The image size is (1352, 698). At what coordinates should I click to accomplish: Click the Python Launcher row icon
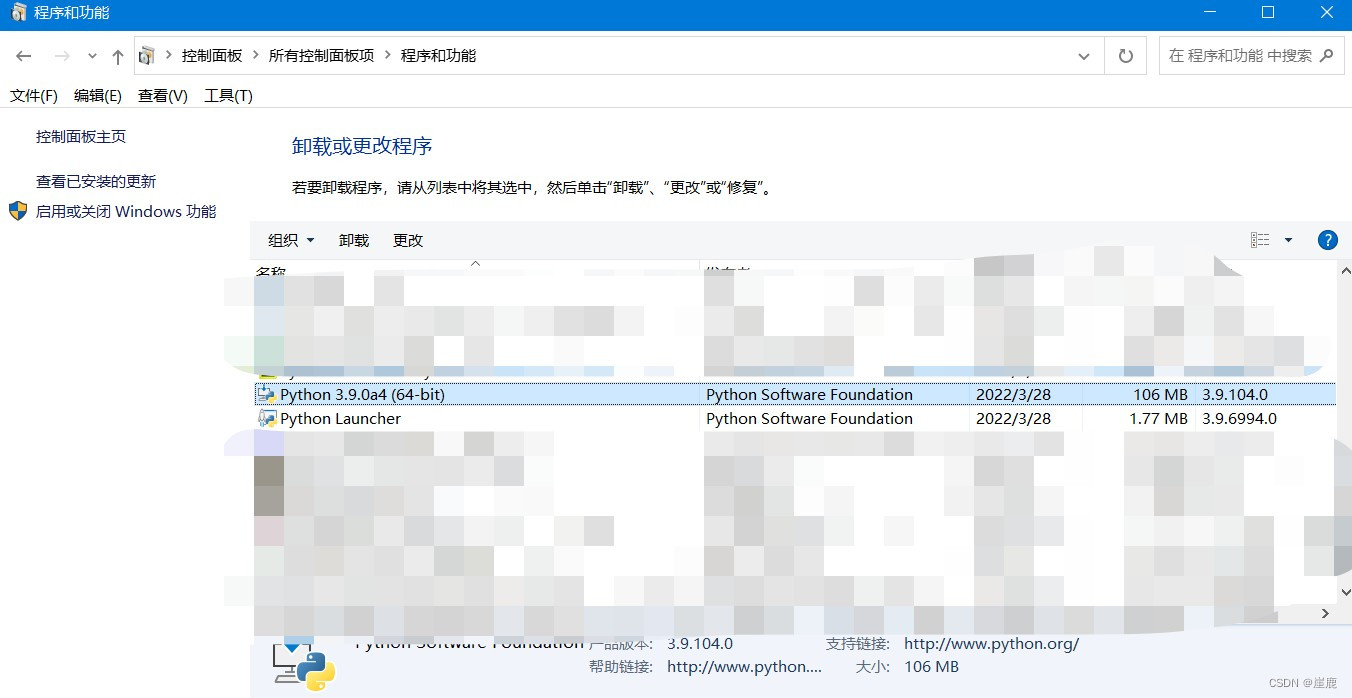267,418
